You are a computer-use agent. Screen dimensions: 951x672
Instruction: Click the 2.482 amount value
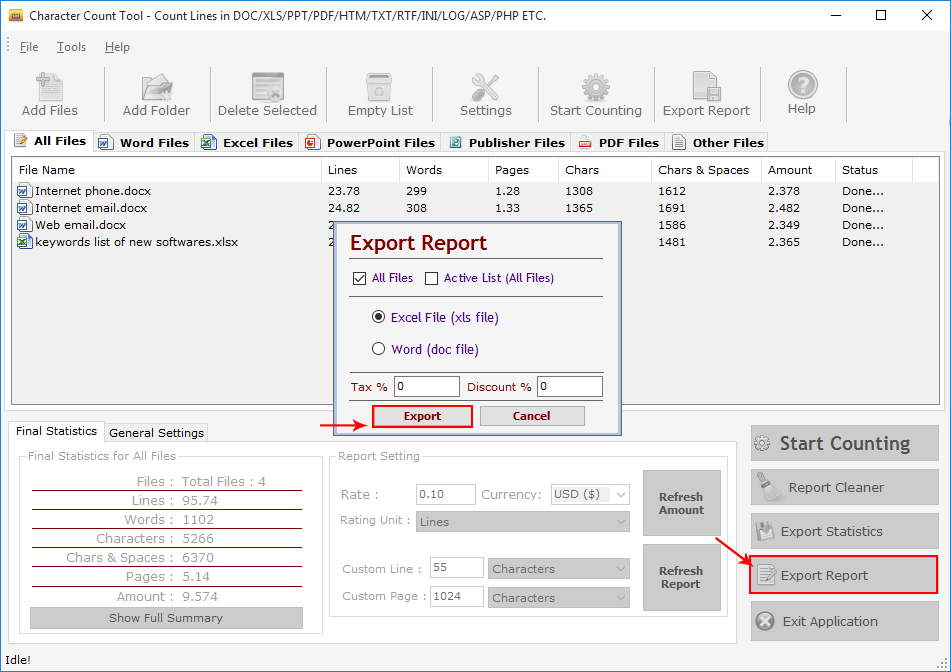pos(784,207)
